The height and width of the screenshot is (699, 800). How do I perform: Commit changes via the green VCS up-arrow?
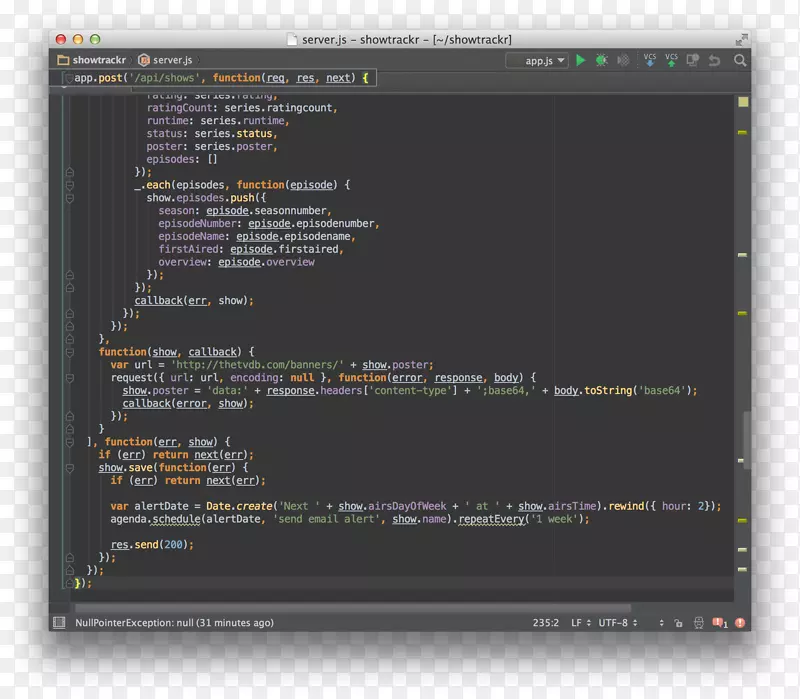[x=671, y=60]
